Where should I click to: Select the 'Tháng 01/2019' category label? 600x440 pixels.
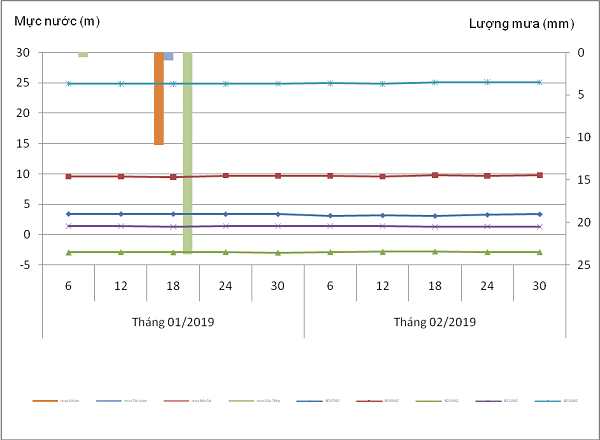(x=173, y=322)
